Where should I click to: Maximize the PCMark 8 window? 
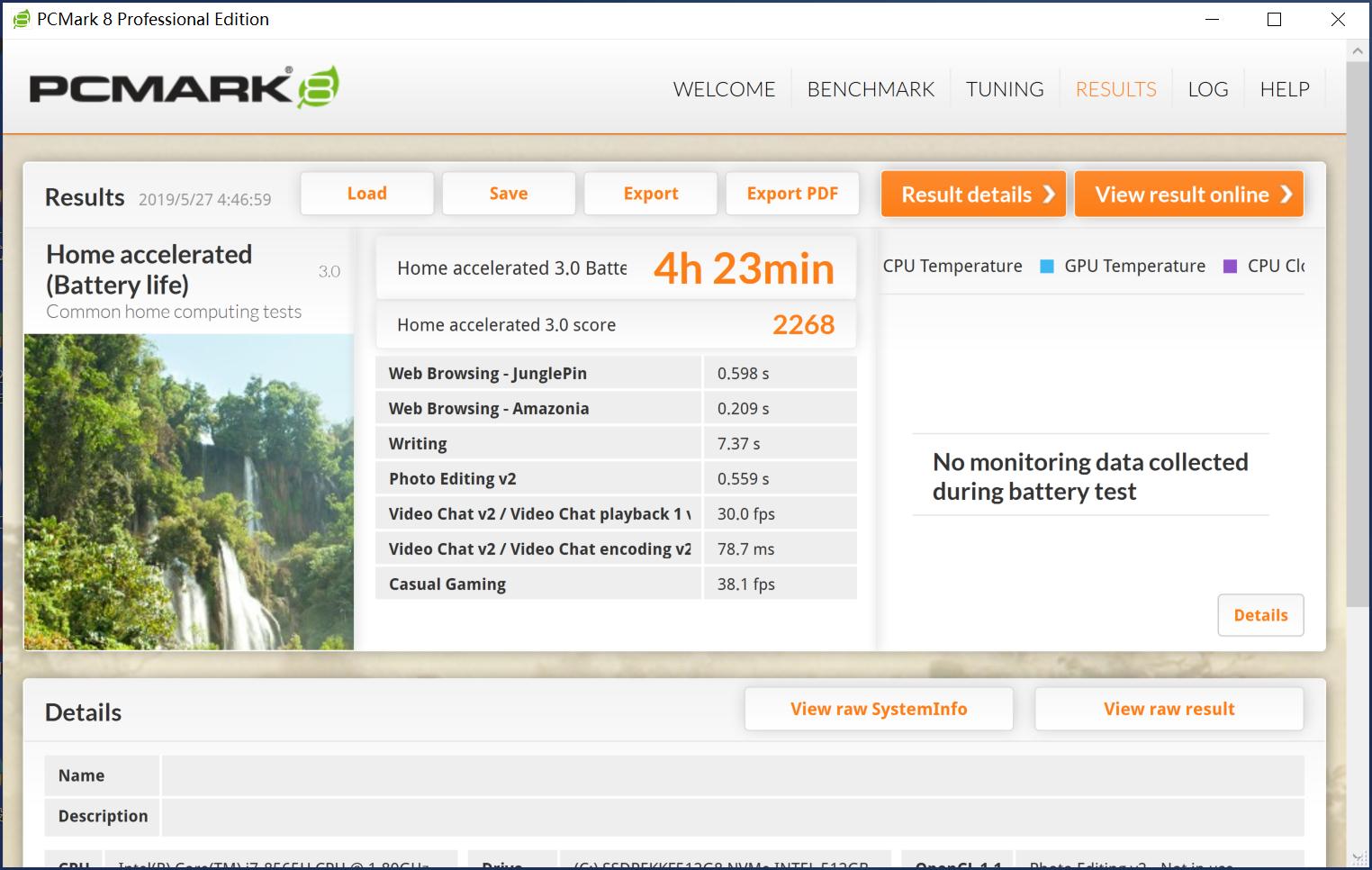coord(1274,19)
